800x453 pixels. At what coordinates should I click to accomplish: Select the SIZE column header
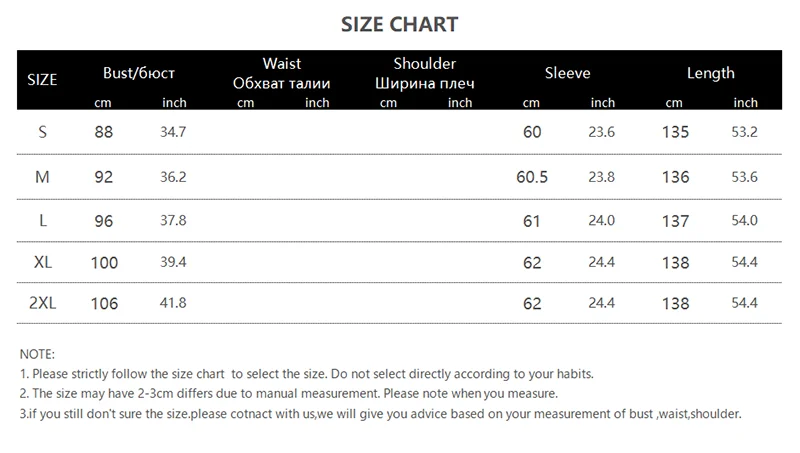[x=42, y=79]
